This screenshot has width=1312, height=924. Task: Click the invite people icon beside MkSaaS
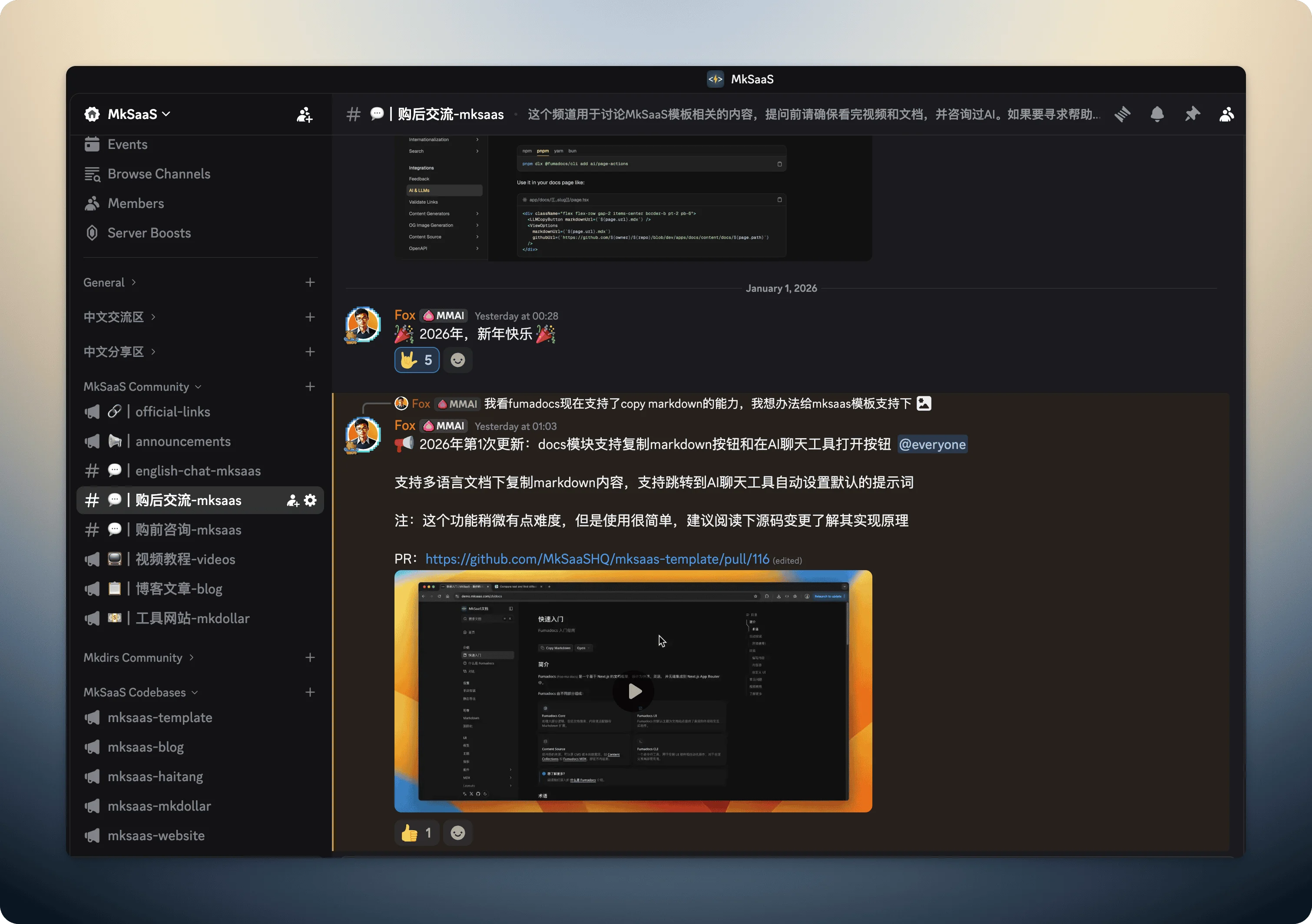click(305, 114)
